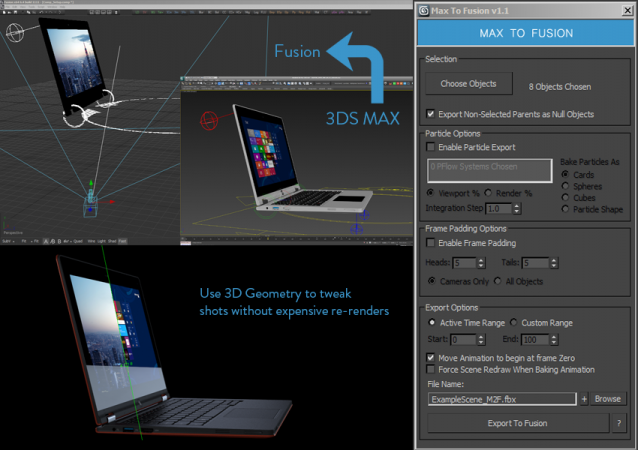This screenshot has height=450, width=638.
Task: Choose Custom Range export option
Action: 513,322
